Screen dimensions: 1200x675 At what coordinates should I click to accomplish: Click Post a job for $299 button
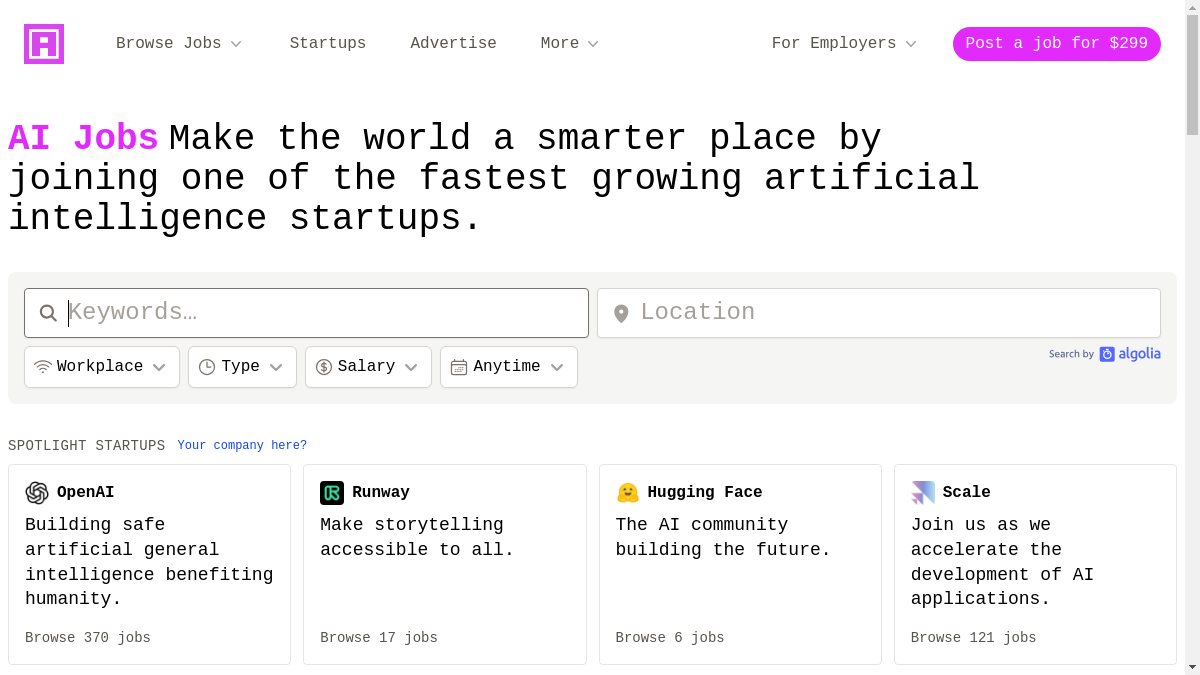(1056, 44)
